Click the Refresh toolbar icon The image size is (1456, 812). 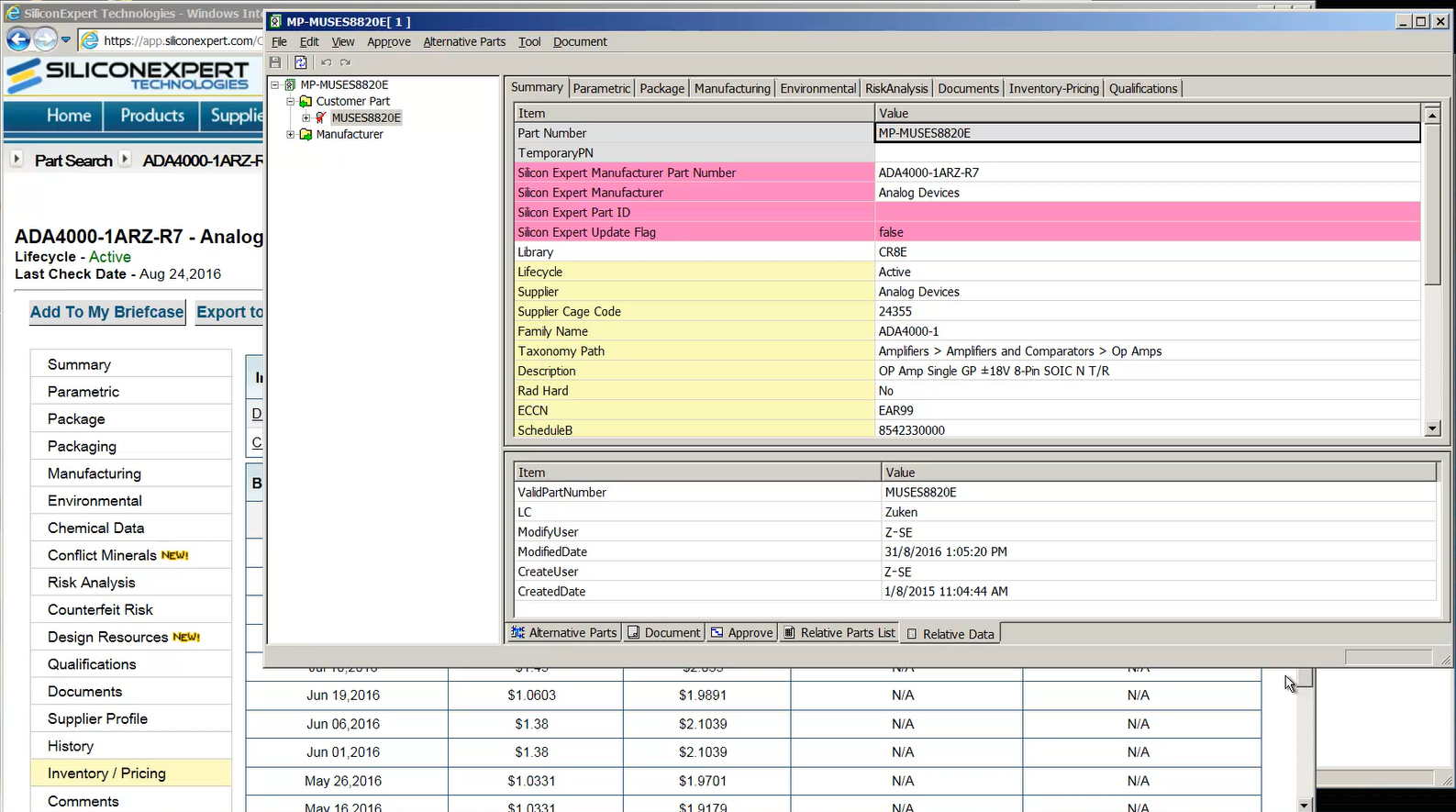tap(300, 62)
